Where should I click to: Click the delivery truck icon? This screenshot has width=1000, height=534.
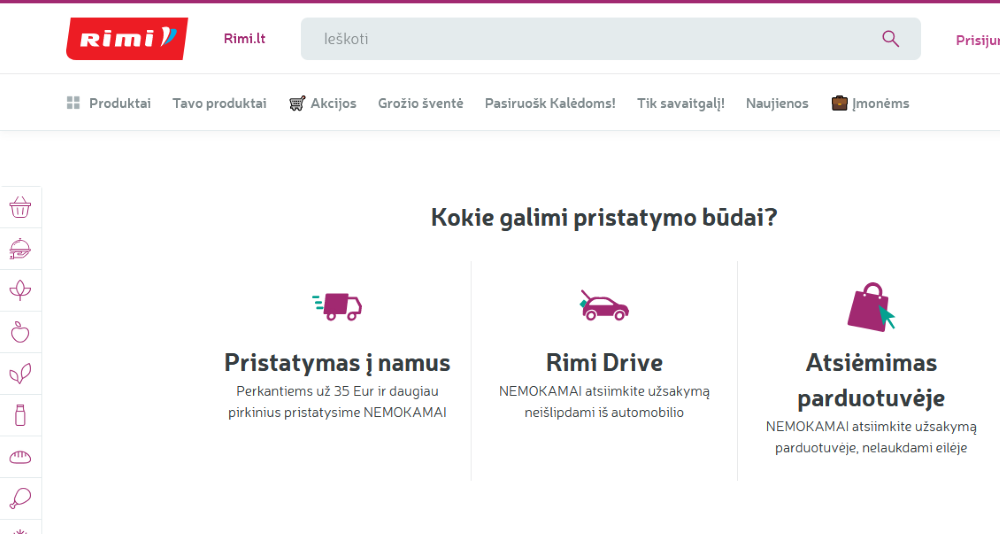337,306
